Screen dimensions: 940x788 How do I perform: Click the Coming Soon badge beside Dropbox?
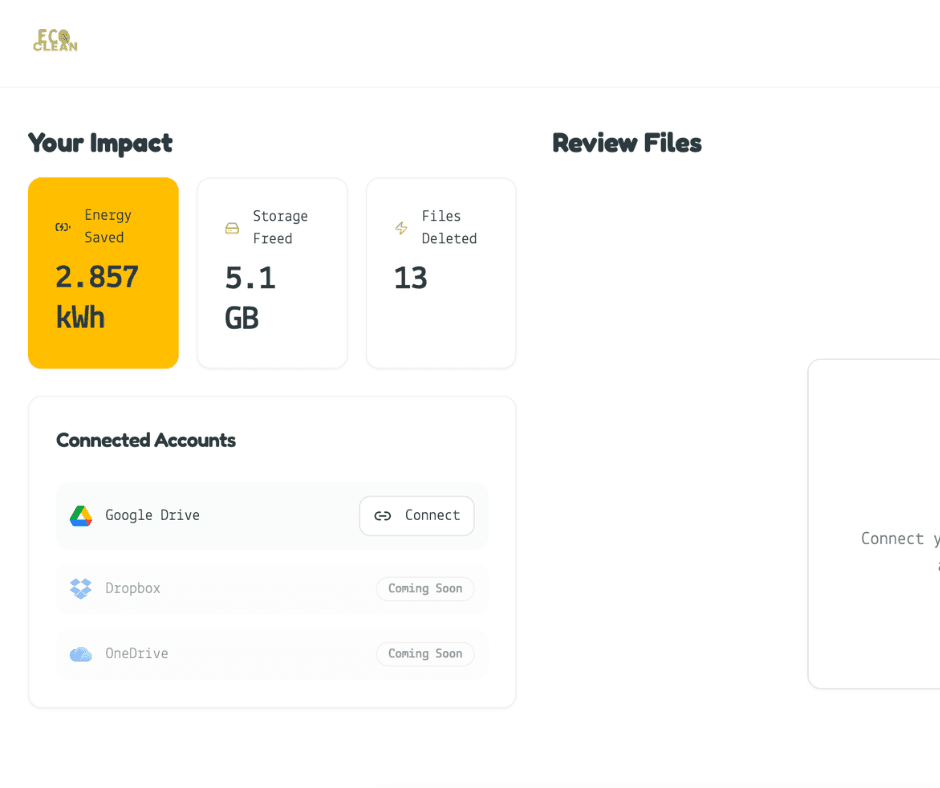(x=425, y=589)
